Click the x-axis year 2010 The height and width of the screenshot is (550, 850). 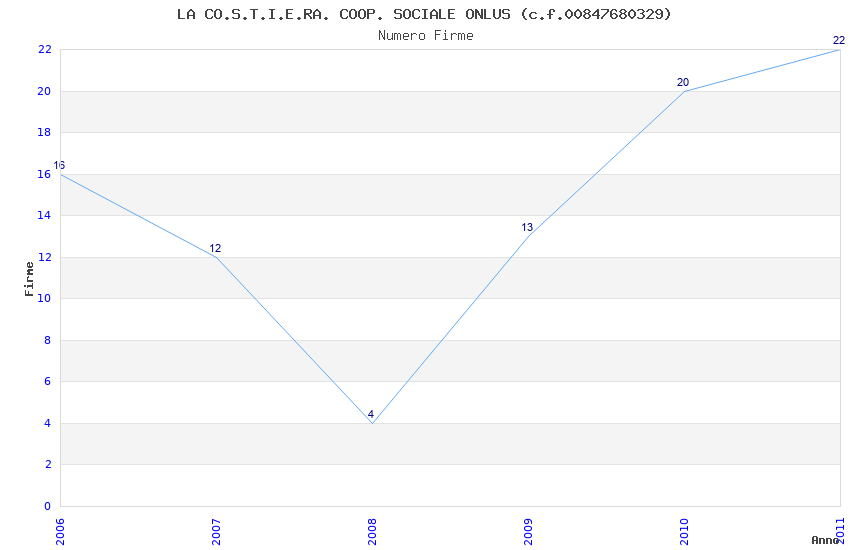pos(684,531)
